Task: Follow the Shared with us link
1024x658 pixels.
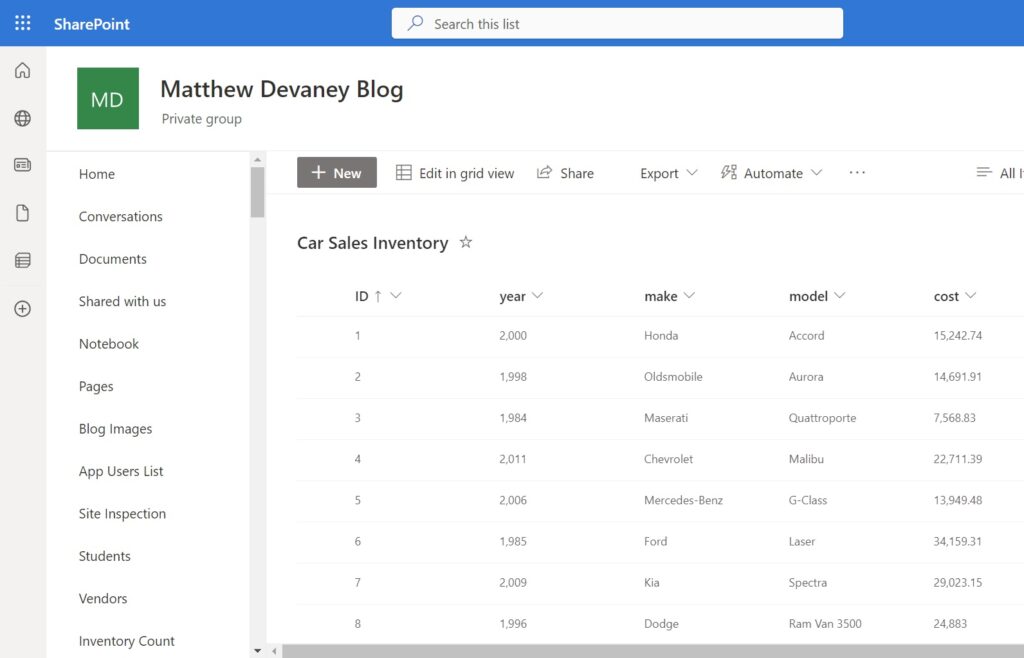Action: pyautogui.click(x=122, y=301)
